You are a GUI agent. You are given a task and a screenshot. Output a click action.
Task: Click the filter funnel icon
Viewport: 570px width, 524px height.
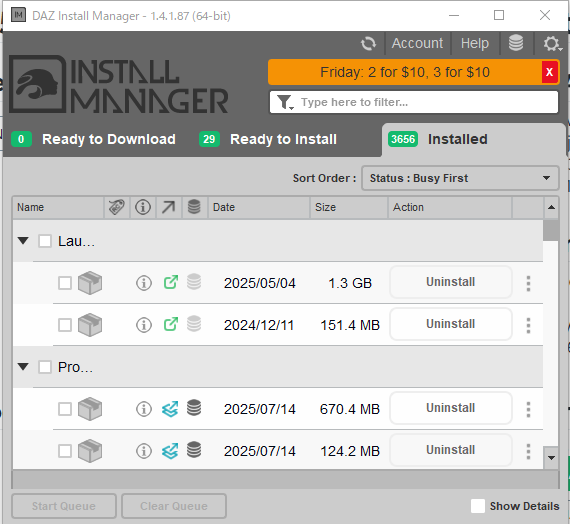click(x=285, y=102)
